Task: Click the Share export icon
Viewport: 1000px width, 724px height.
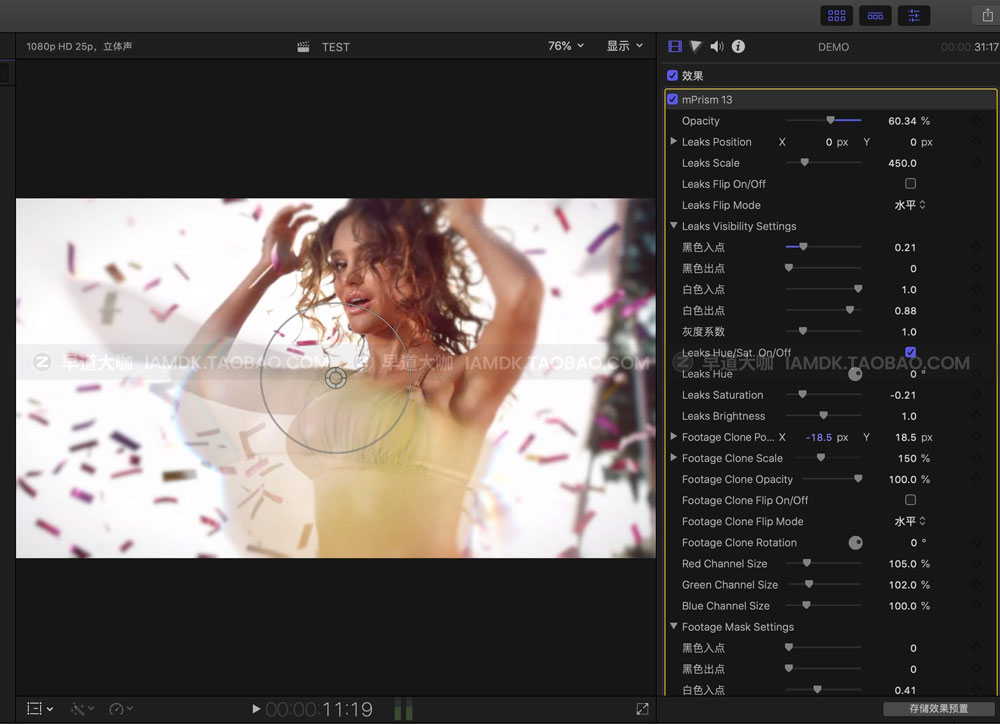Action: pyautogui.click(x=989, y=16)
